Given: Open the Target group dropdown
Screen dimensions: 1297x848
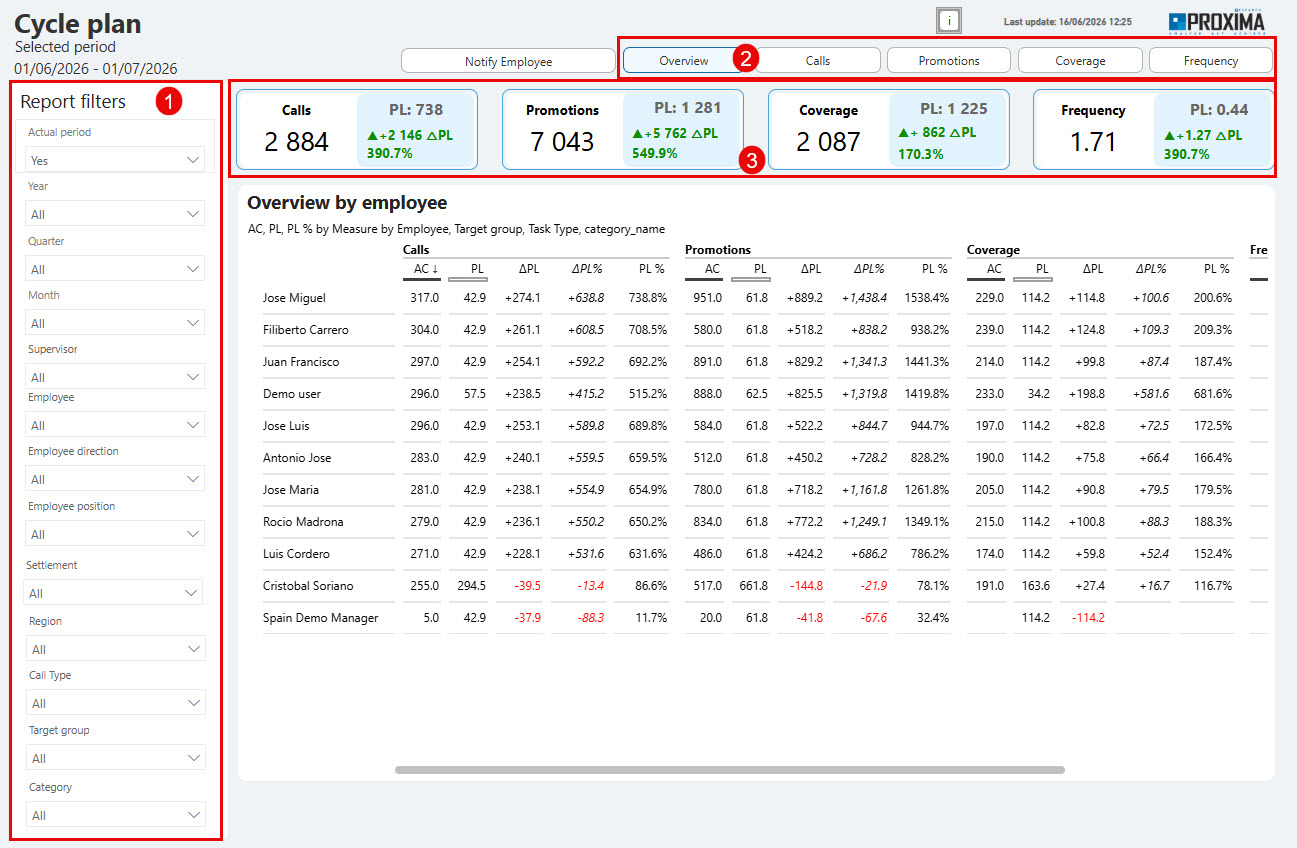Looking at the screenshot, I should coord(114,758).
